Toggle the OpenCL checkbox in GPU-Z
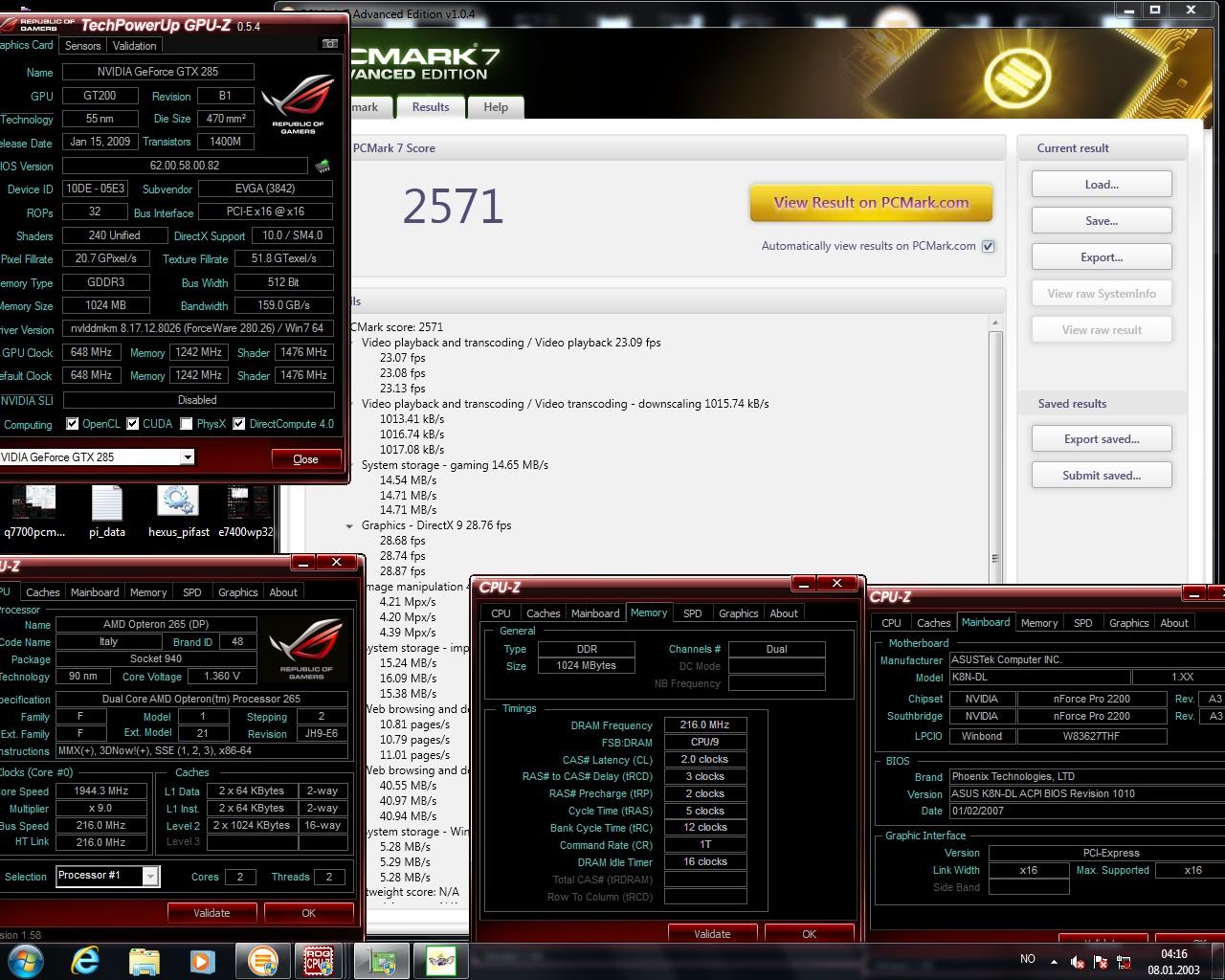 click(x=72, y=423)
